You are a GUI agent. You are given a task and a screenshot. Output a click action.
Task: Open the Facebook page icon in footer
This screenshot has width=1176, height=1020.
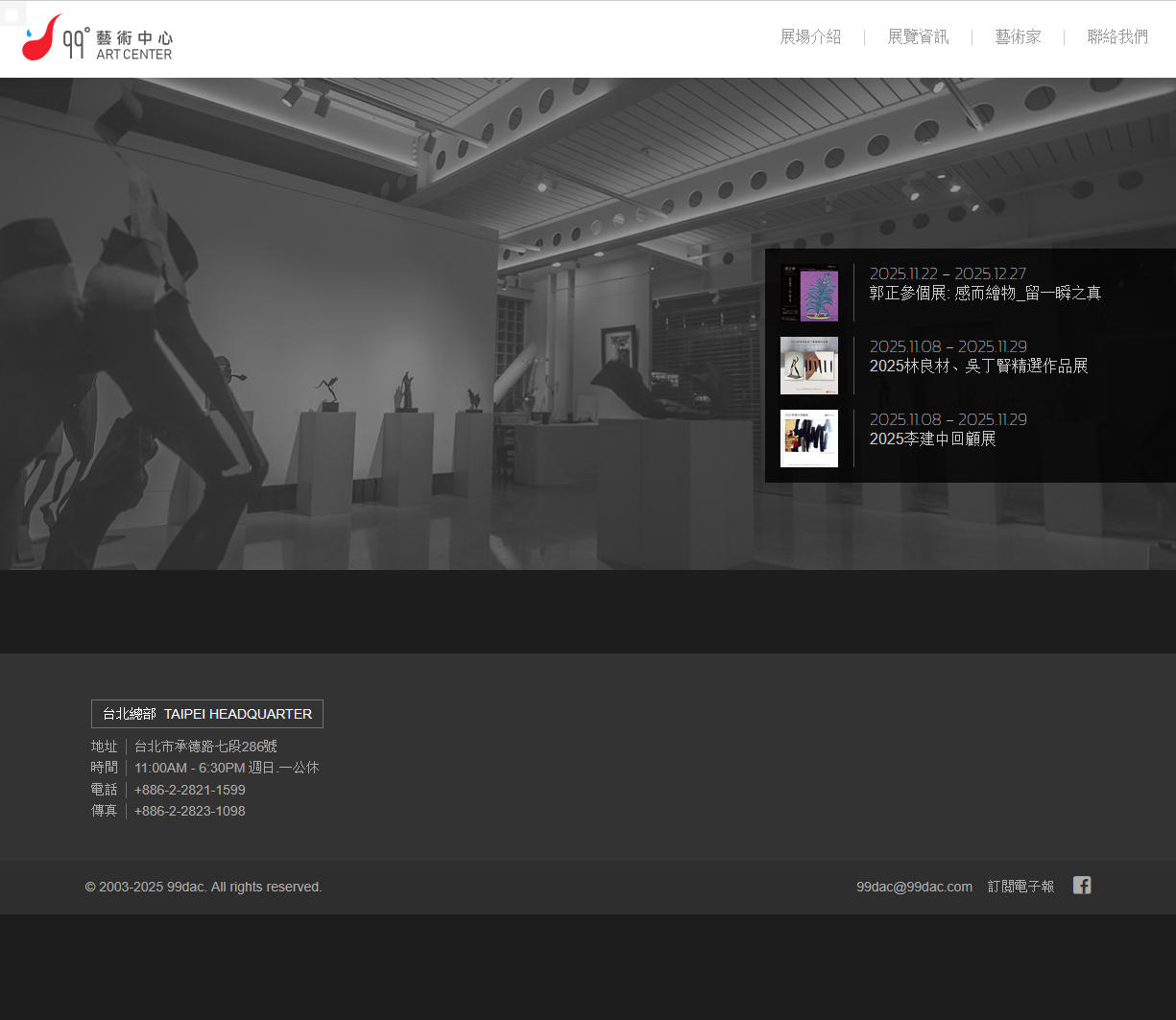coord(1082,886)
